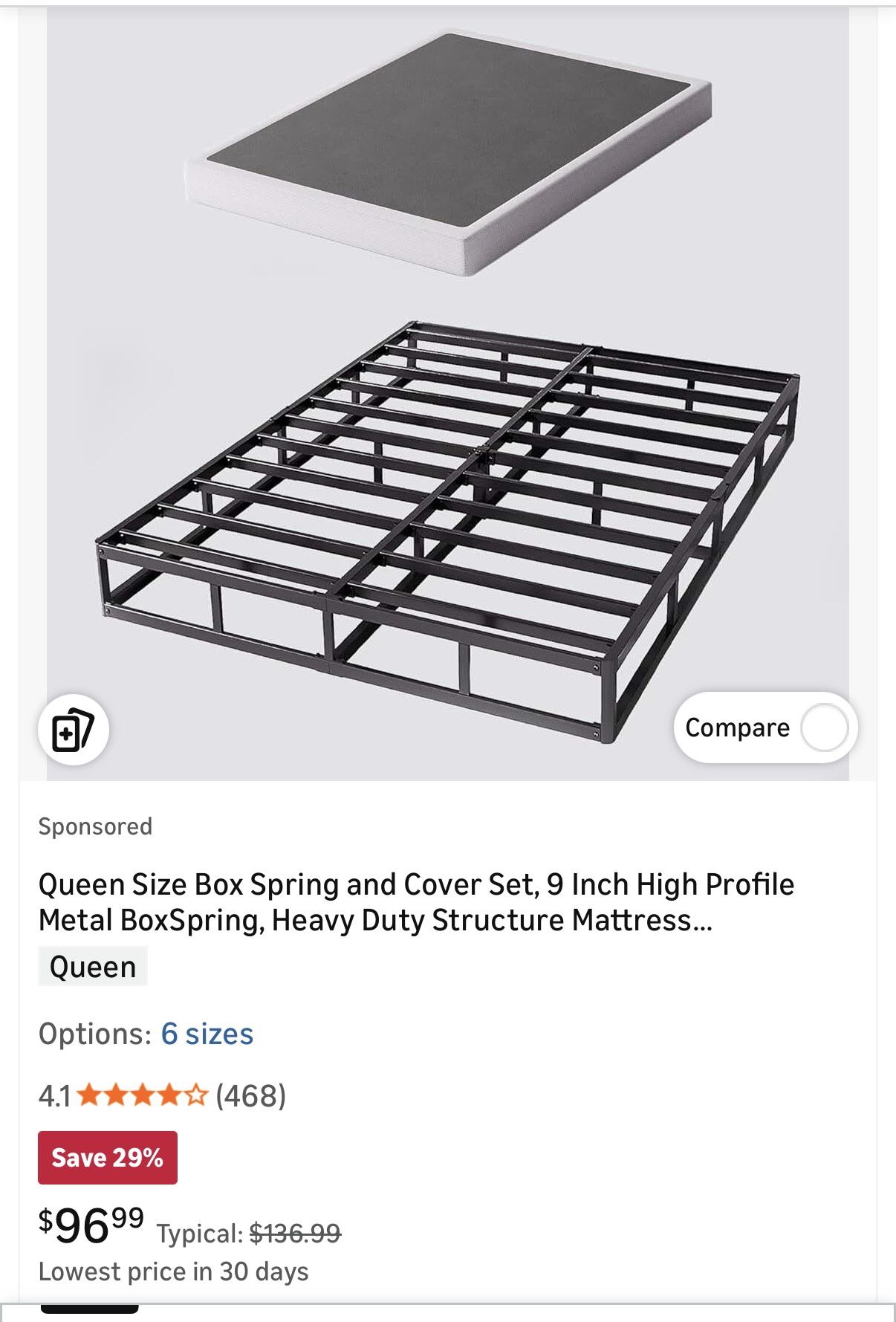Screen dimensions: 896x1322
Task: Toggle the Compare circle checkbox
Action: [x=824, y=728]
